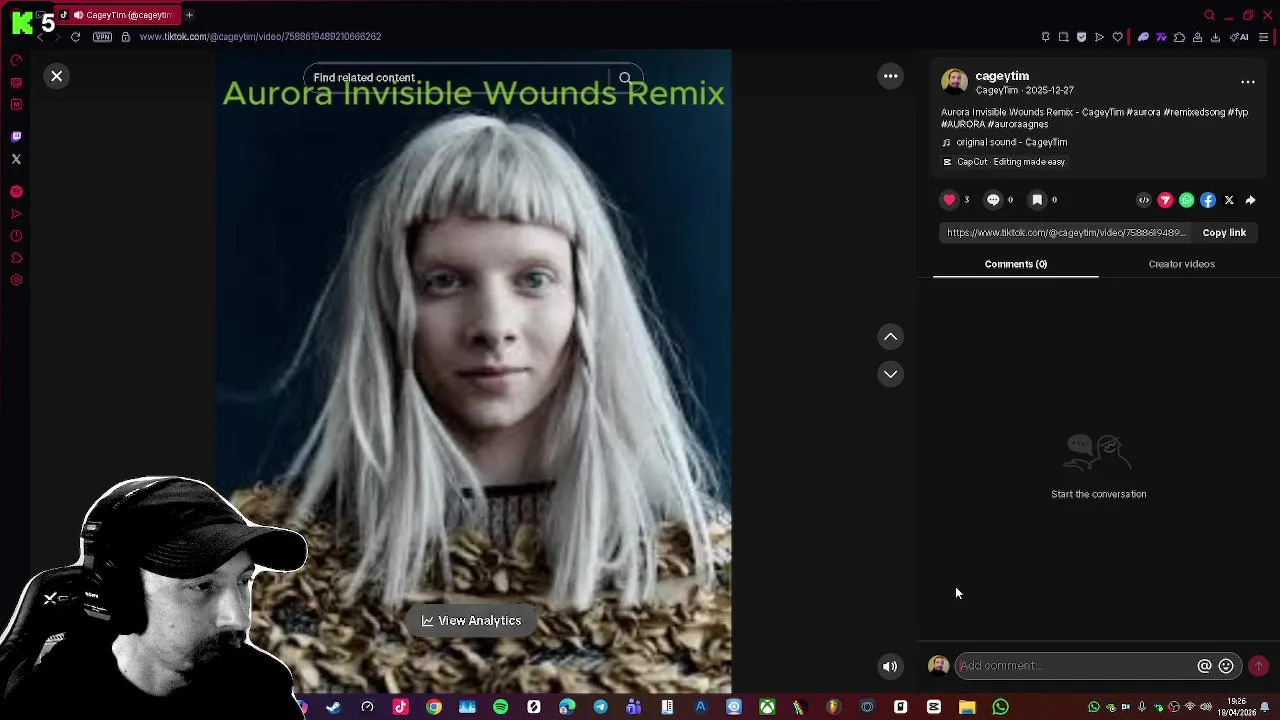Viewport: 1280px width, 720px height.
Task: Post comment with red send button
Action: point(1258,666)
